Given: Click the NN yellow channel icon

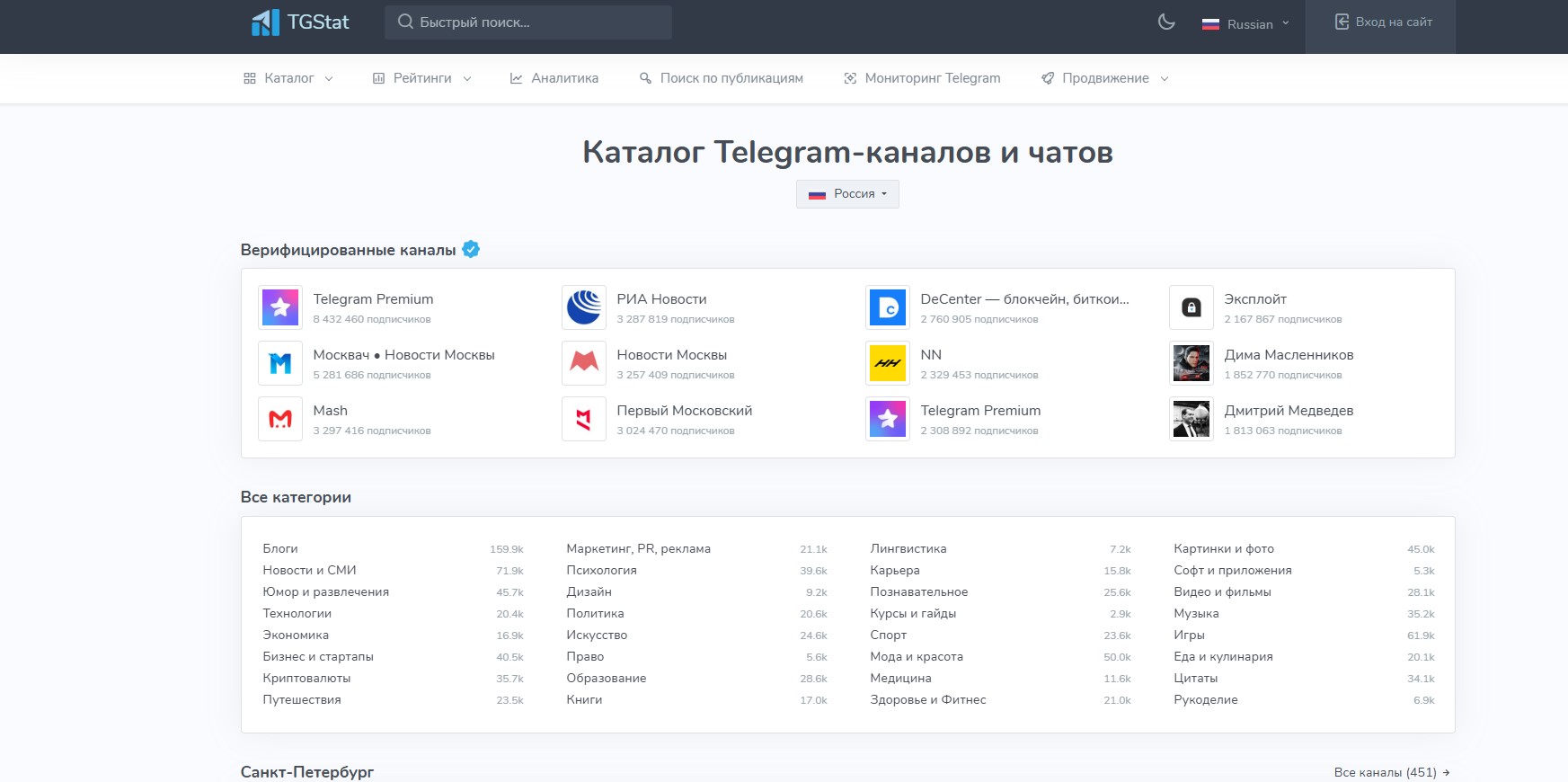Looking at the screenshot, I should tap(888, 363).
